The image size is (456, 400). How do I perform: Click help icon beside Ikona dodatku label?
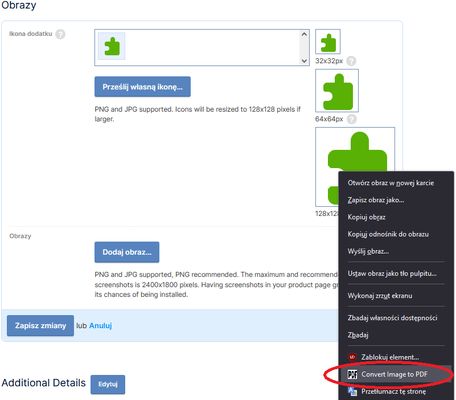tap(60, 34)
